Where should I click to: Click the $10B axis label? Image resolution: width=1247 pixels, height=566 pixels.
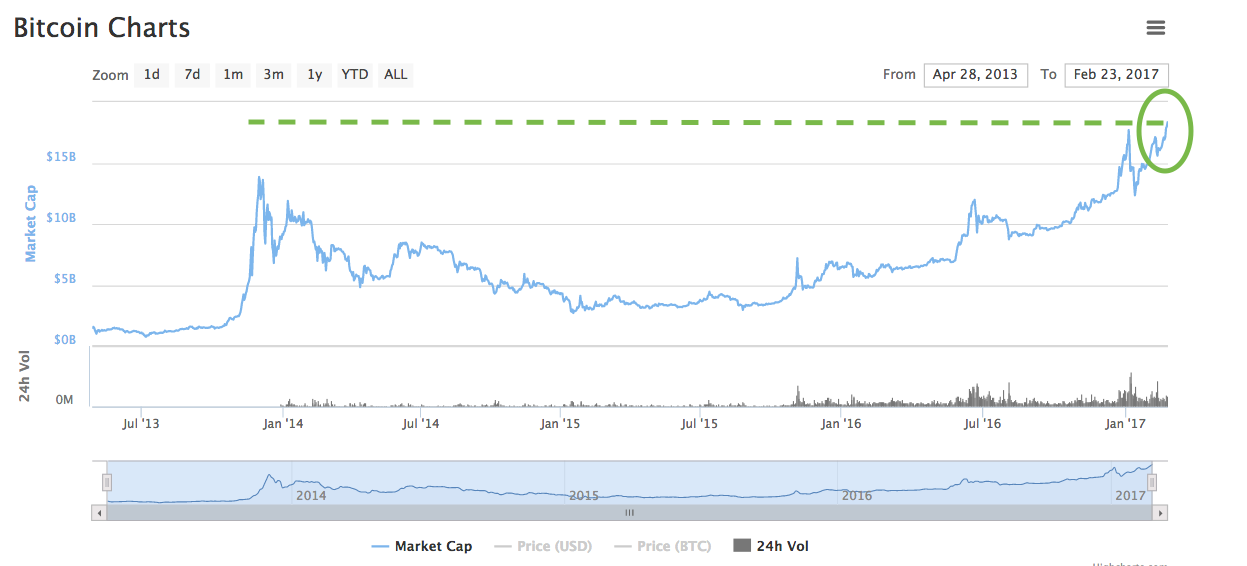[x=60, y=218]
